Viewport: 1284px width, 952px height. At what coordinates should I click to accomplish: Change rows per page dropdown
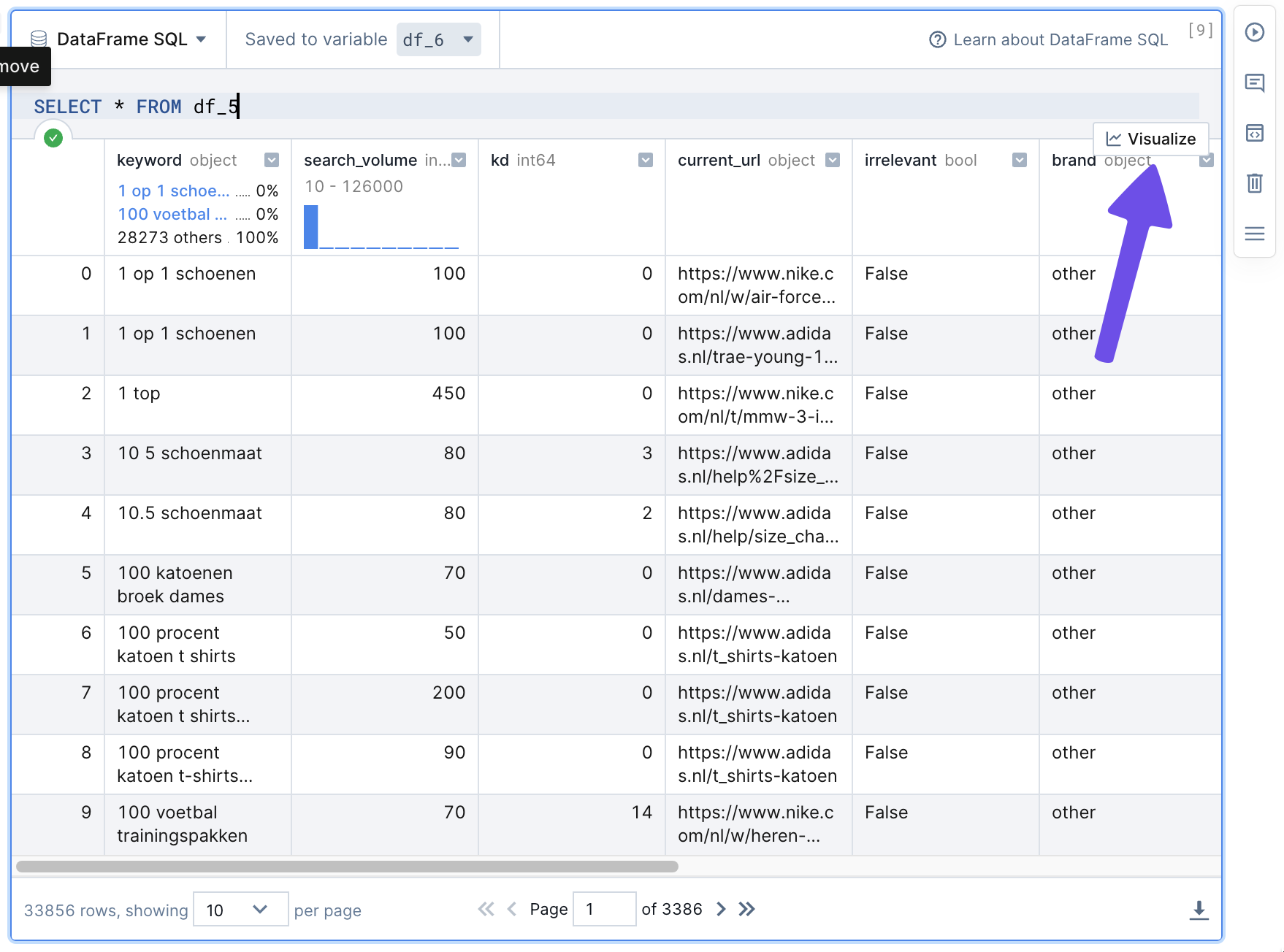tap(240, 910)
